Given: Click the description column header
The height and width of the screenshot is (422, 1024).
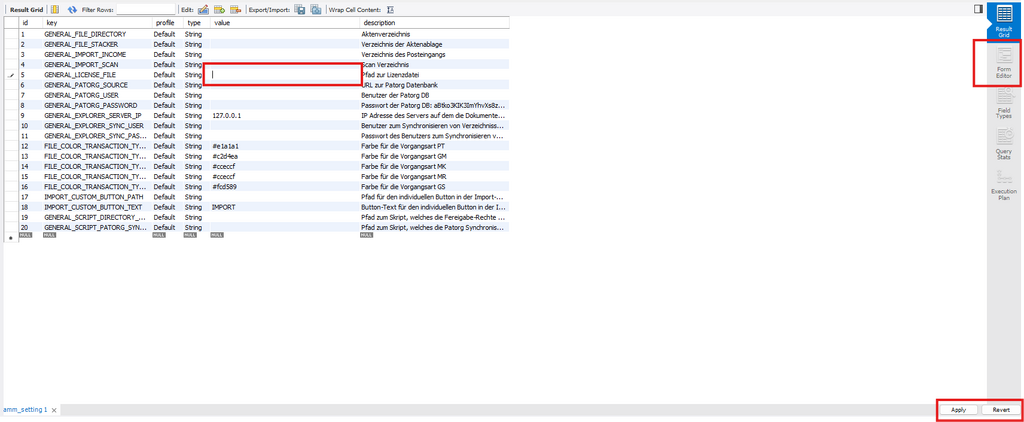Looking at the screenshot, I should (378, 22).
